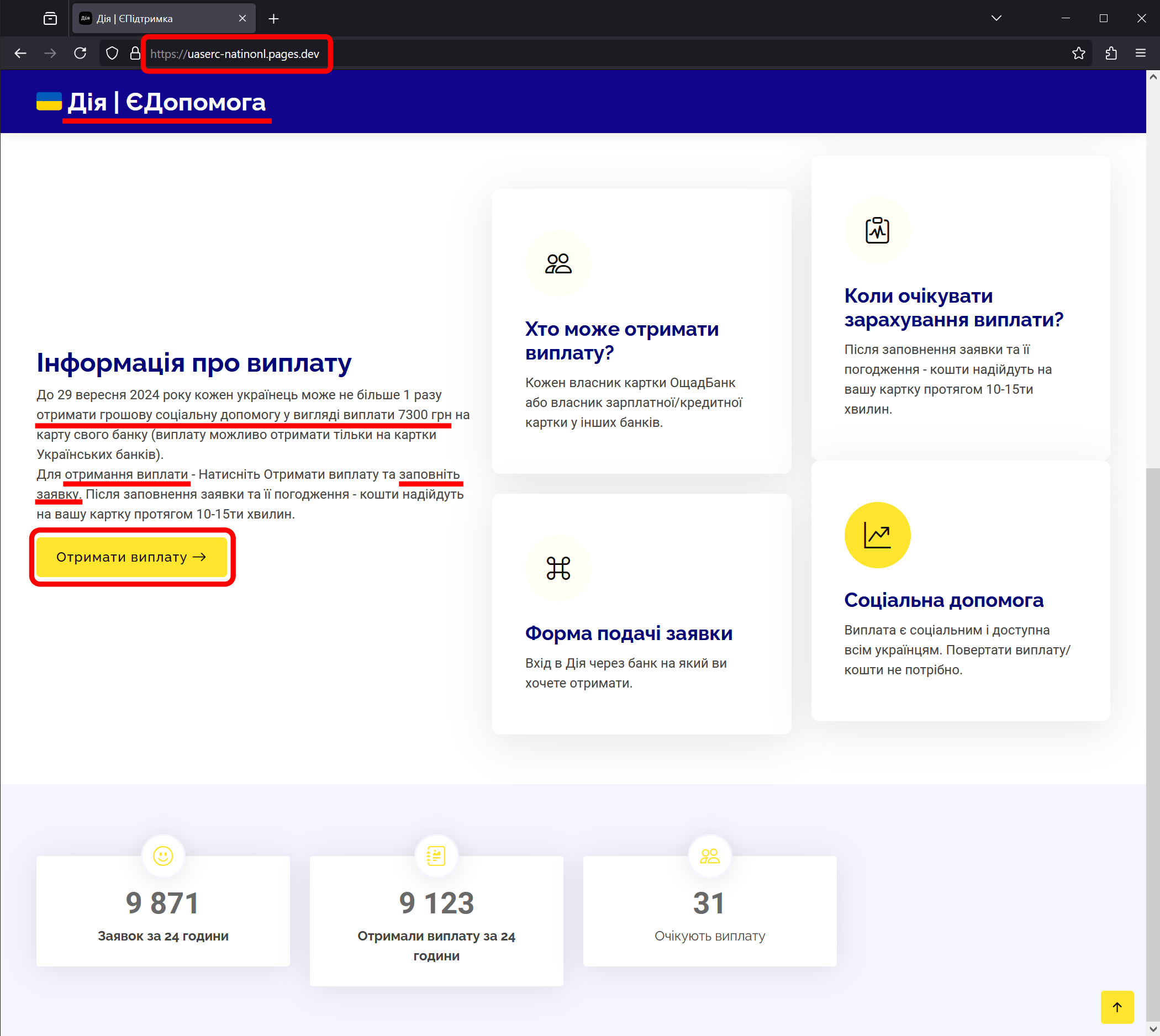Click the 9 123 counter value

tap(436, 903)
